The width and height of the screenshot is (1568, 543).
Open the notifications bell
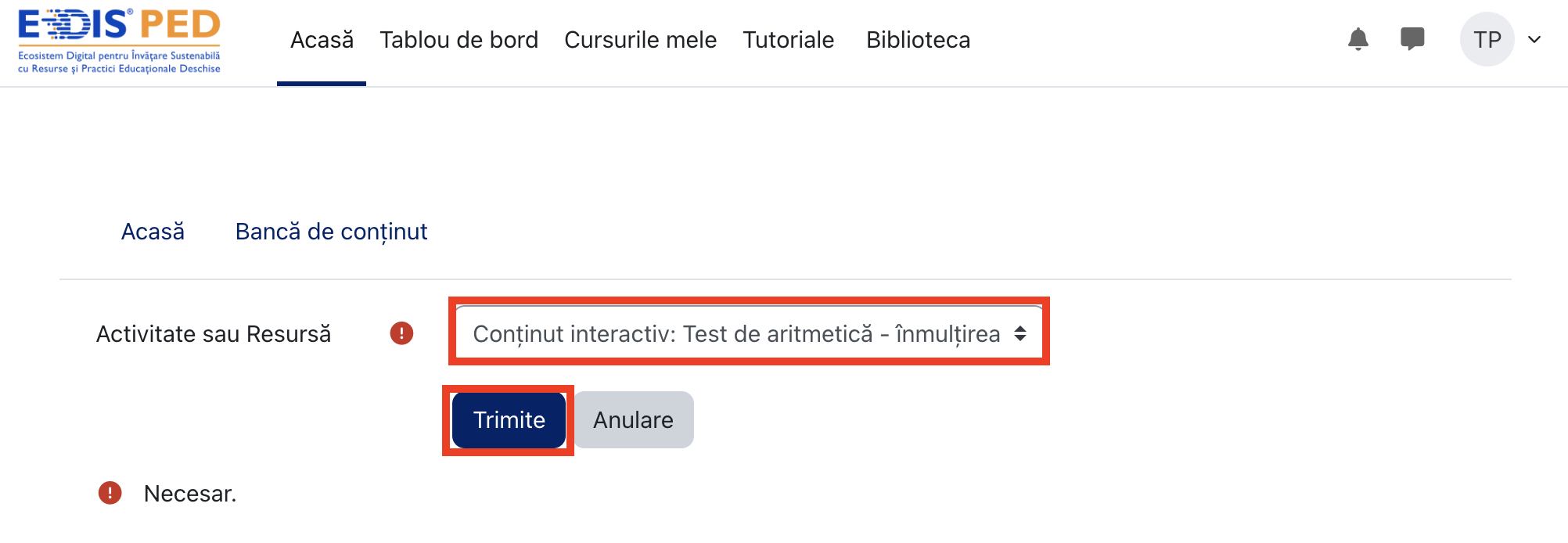pos(1359,38)
